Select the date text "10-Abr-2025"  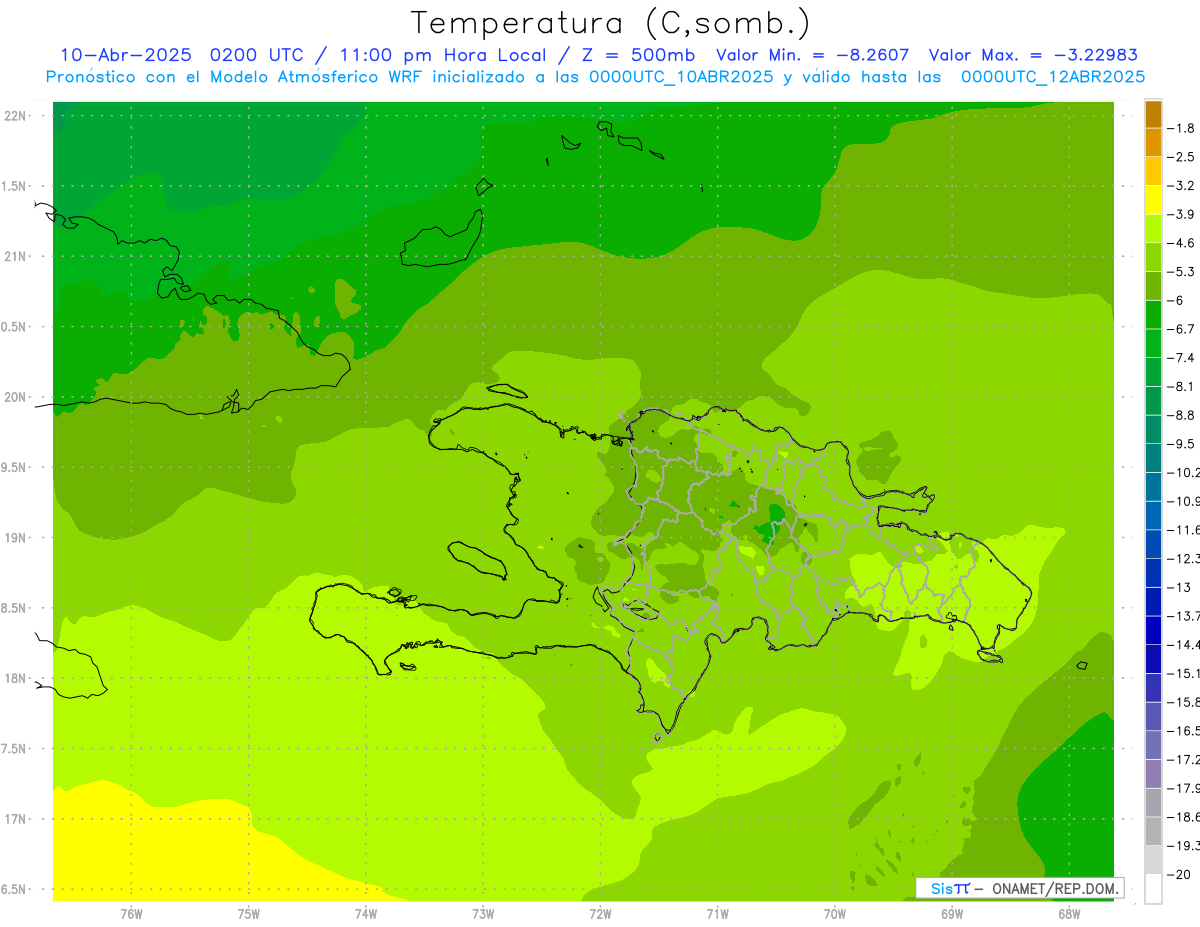125,55
